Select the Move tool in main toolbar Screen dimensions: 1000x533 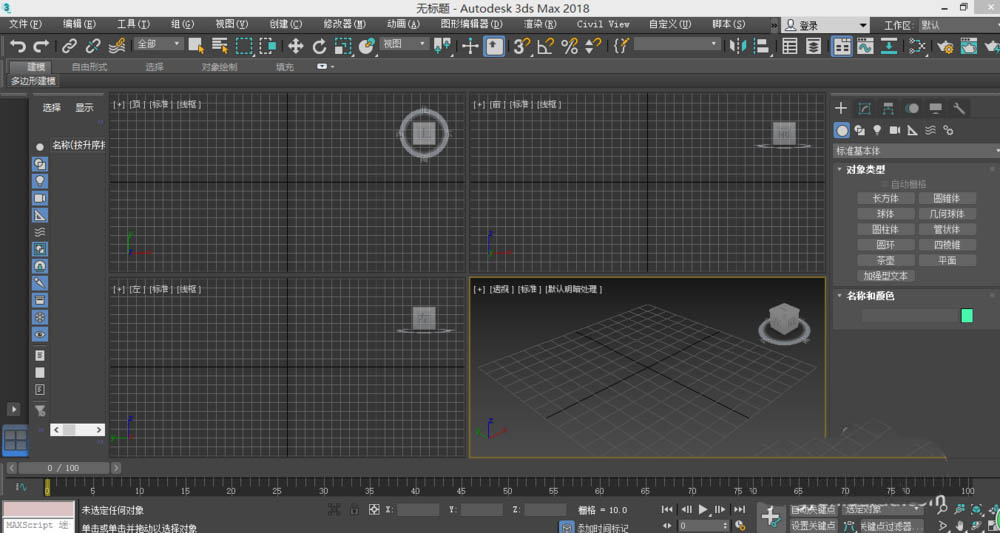[x=296, y=45]
